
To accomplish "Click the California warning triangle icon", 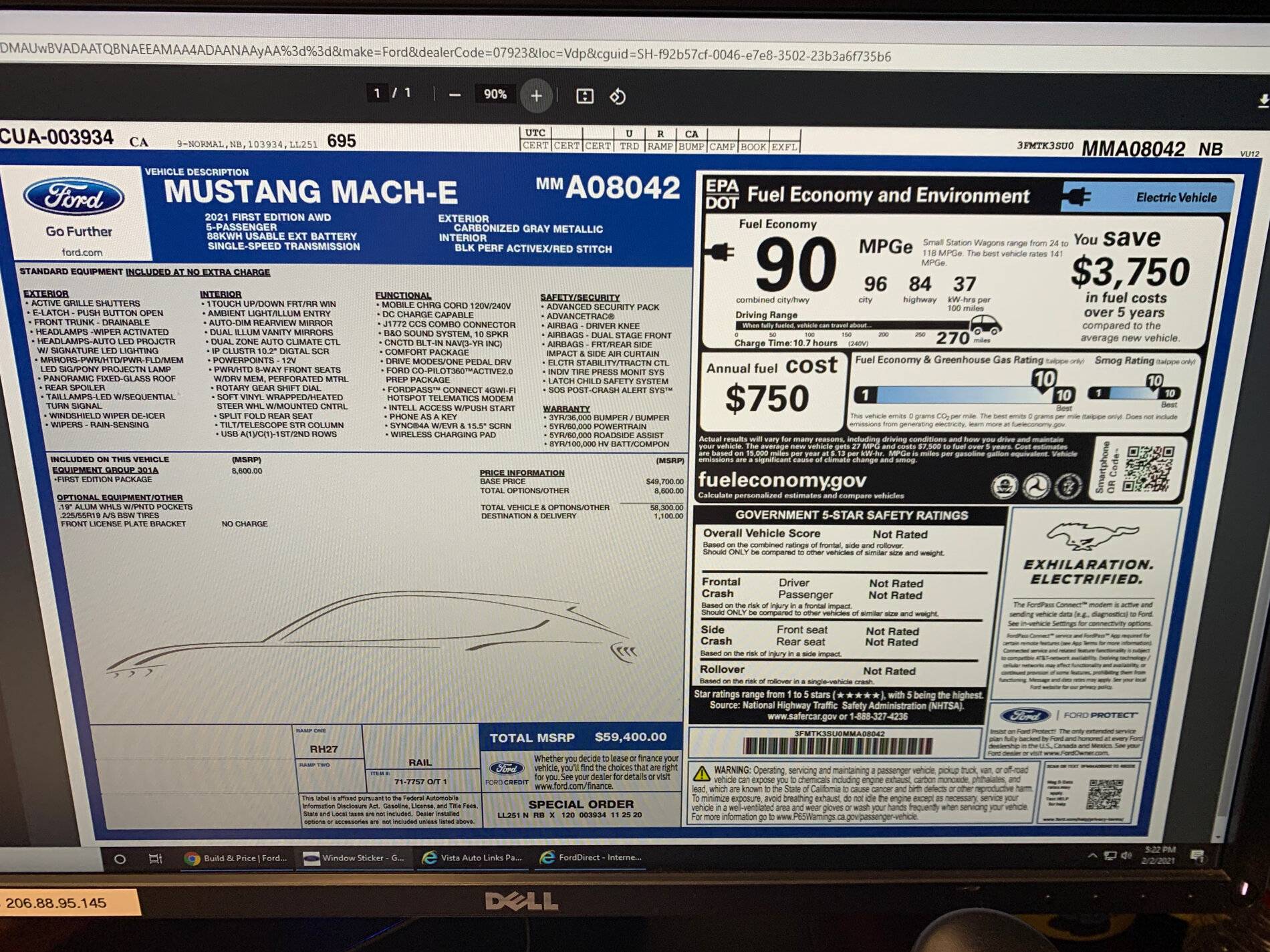I will 701,773.
